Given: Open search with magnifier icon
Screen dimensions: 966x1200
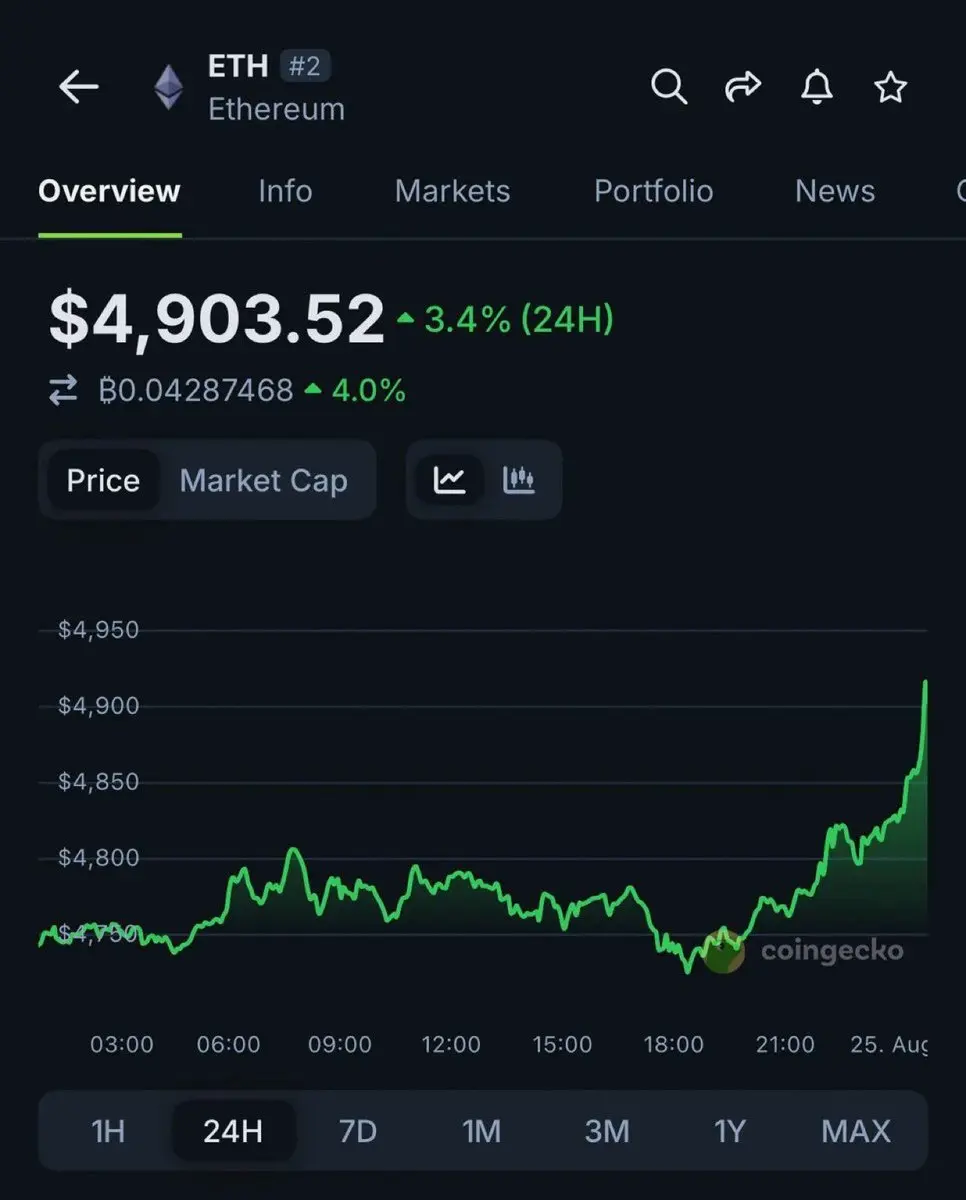Looking at the screenshot, I should [669, 87].
